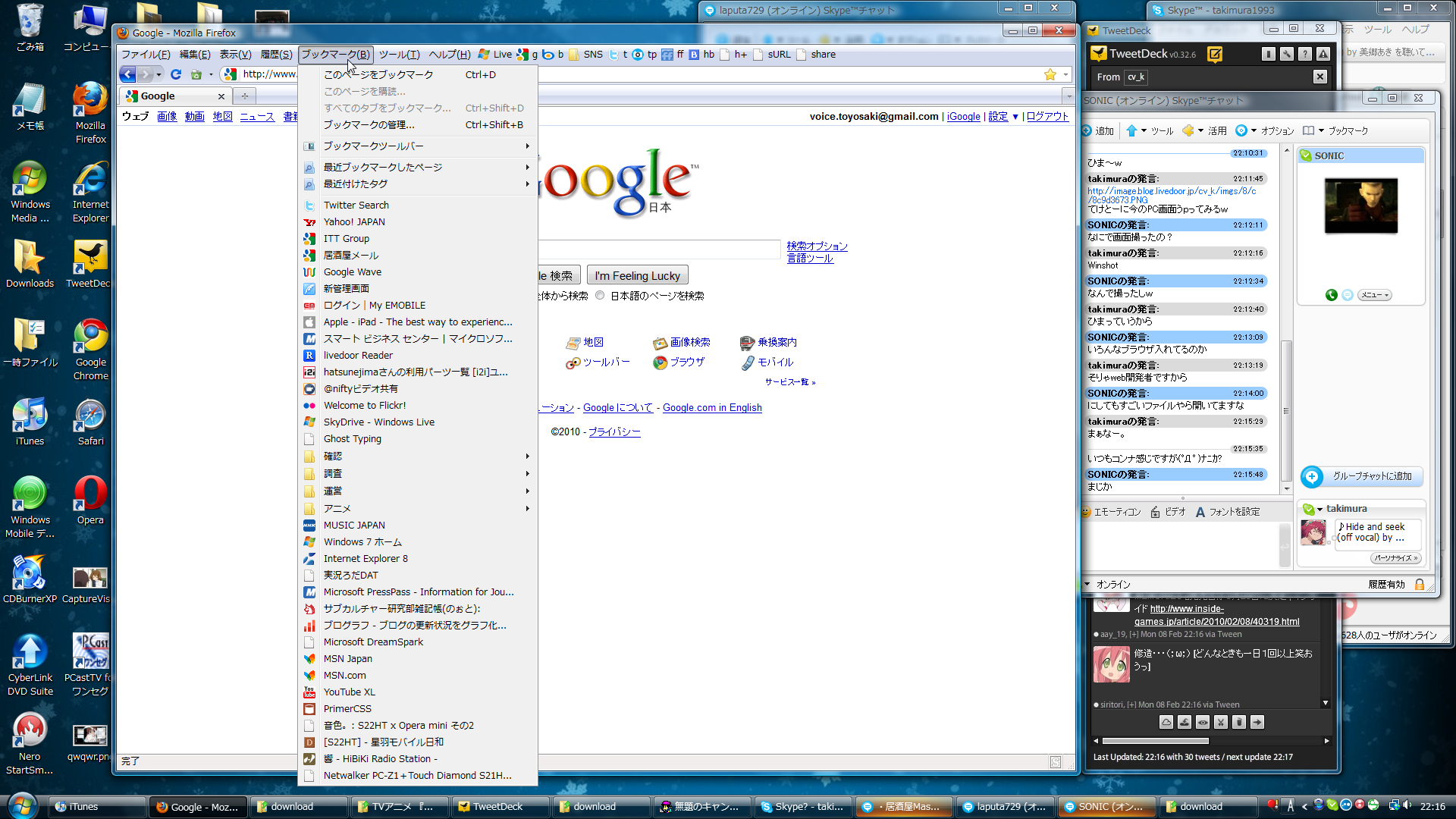Click SNS folder on bookmarks toolbar
Image resolution: width=1456 pixels, height=819 pixels.
[x=585, y=55]
